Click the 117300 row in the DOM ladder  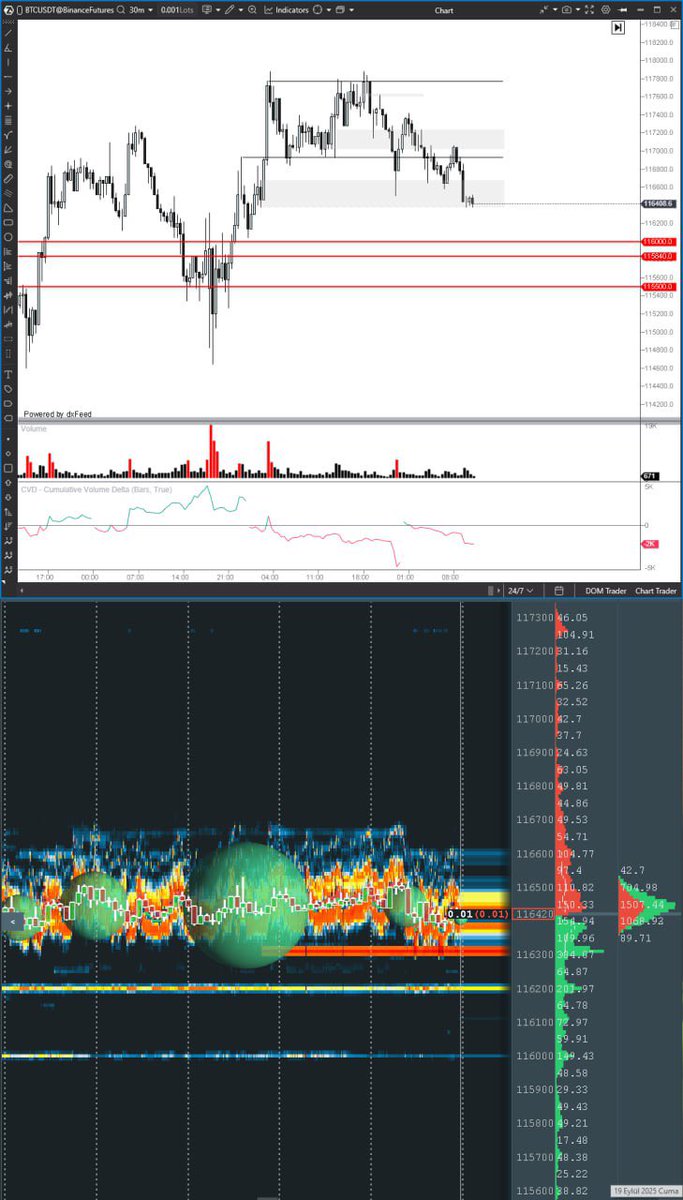[535, 618]
